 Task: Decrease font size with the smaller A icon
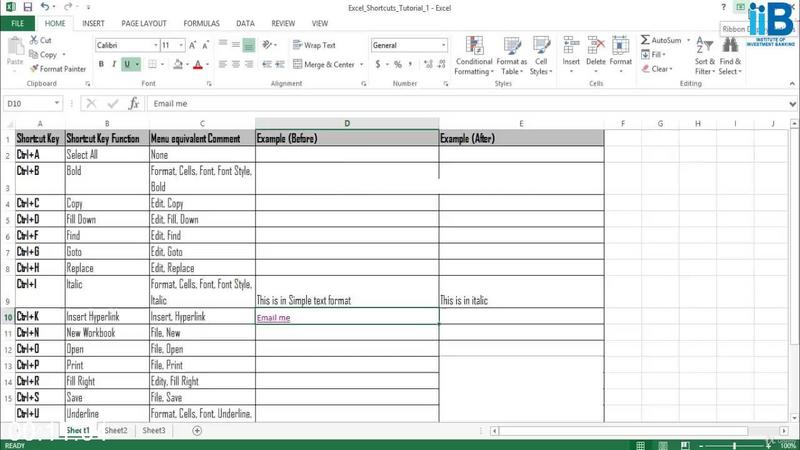point(205,45)
